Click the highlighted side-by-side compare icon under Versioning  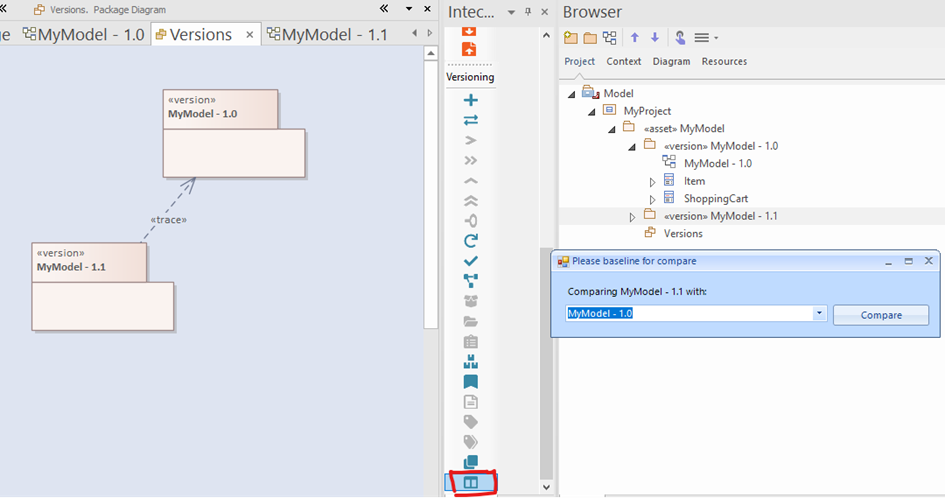click(471, 482)
